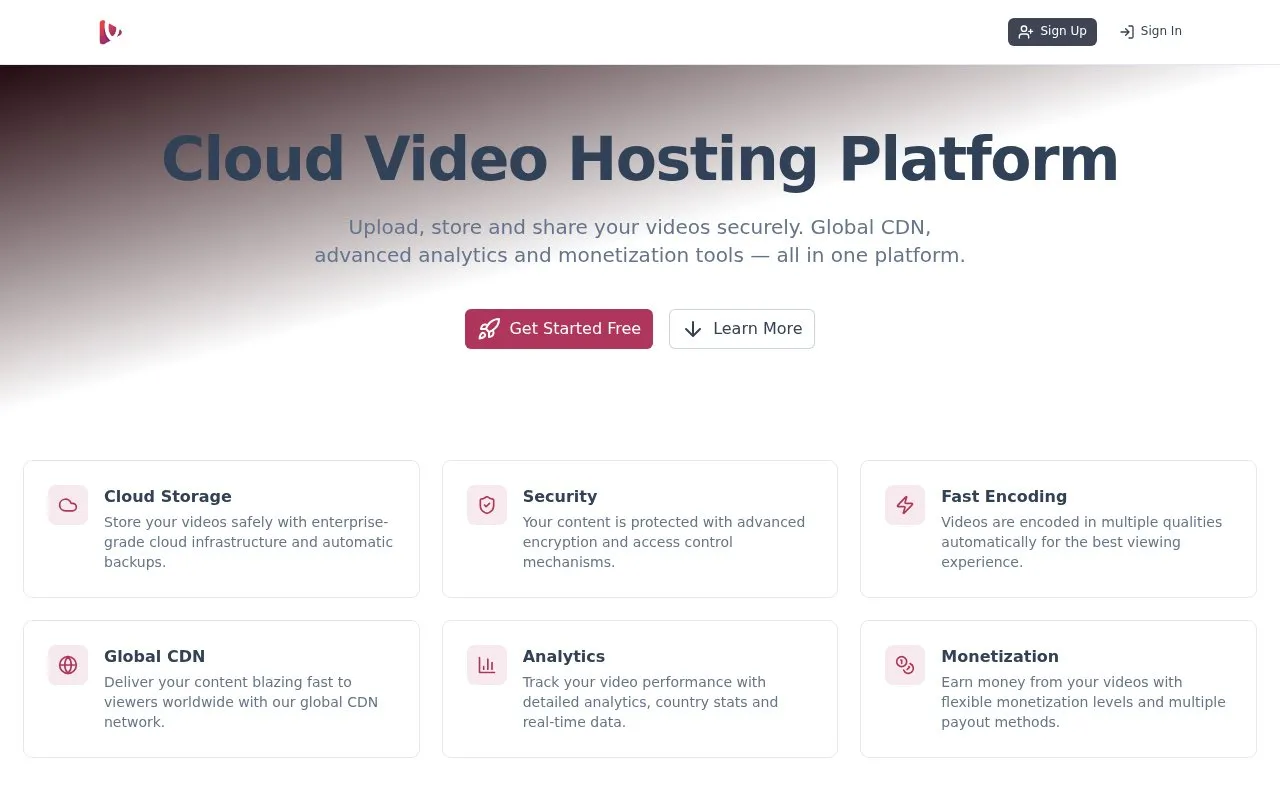This screenshot has height=800, width=1280.
Task: Click the Security shield icon
Action: [x=487, y=505]
